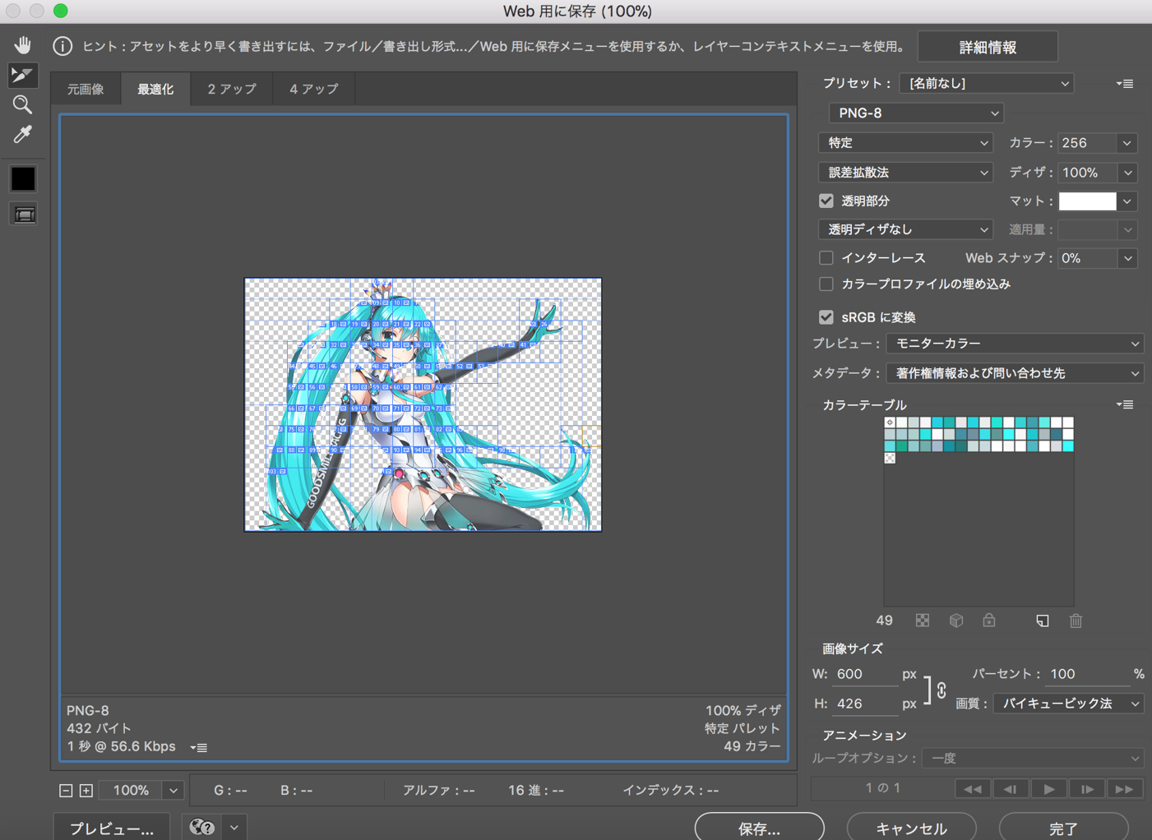Delete selected colors trash icon

1076,621
